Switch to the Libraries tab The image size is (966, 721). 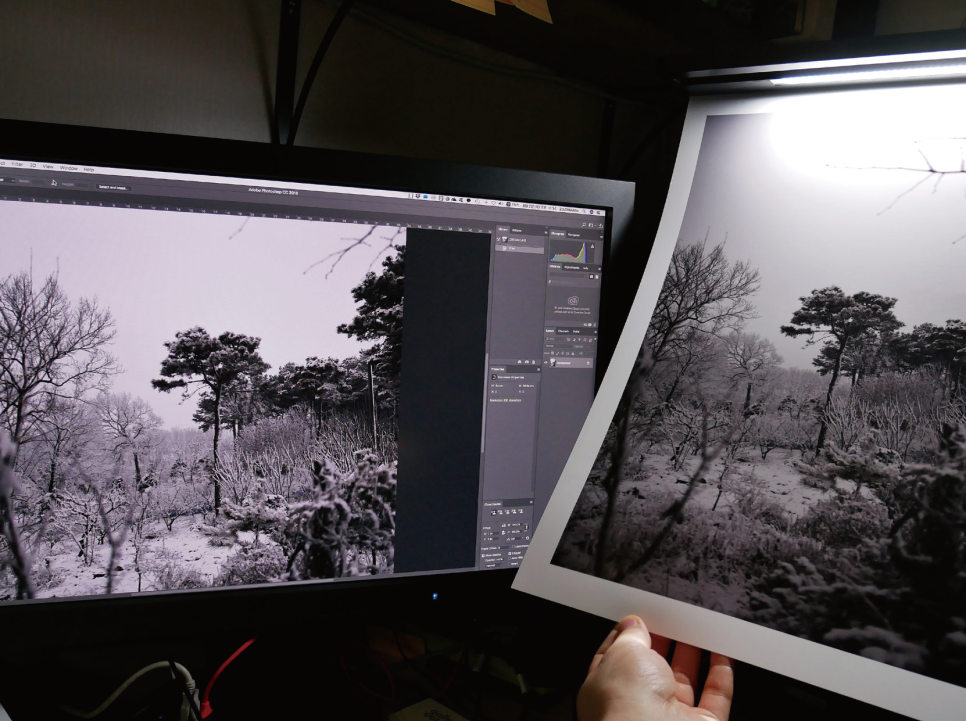[x=554, y=267]
